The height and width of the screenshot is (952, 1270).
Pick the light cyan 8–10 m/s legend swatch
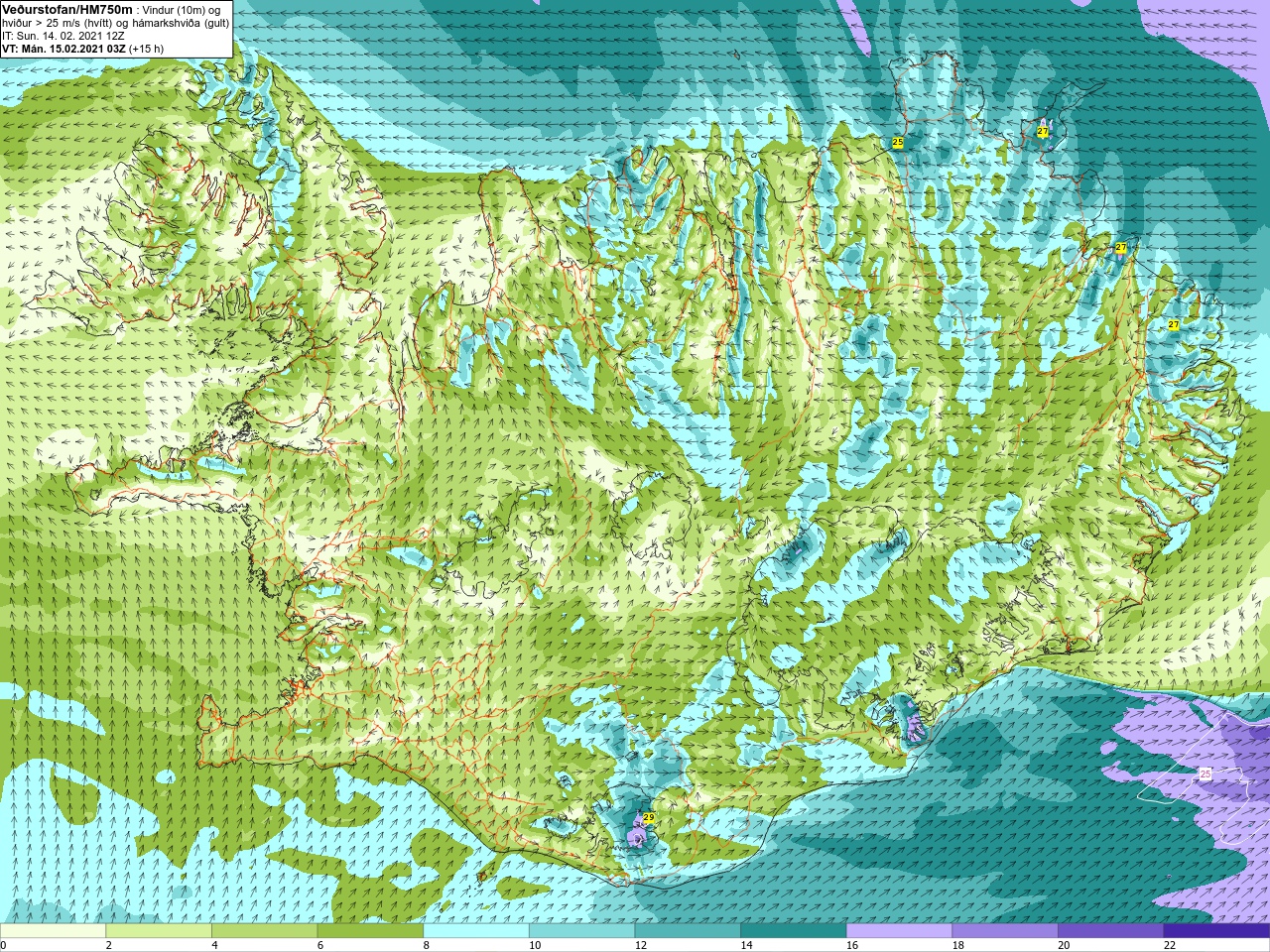coord(475,931)
